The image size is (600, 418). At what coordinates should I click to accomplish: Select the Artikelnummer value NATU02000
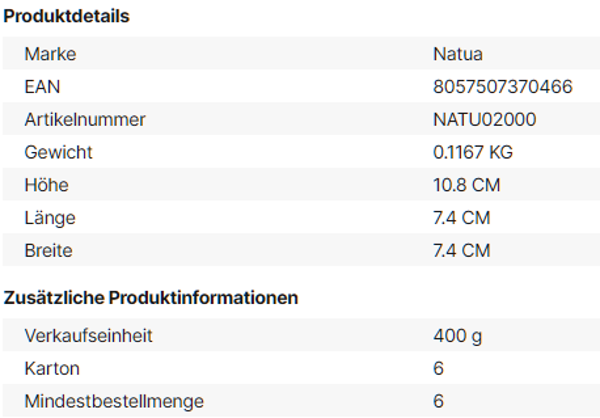coord(484,120)
